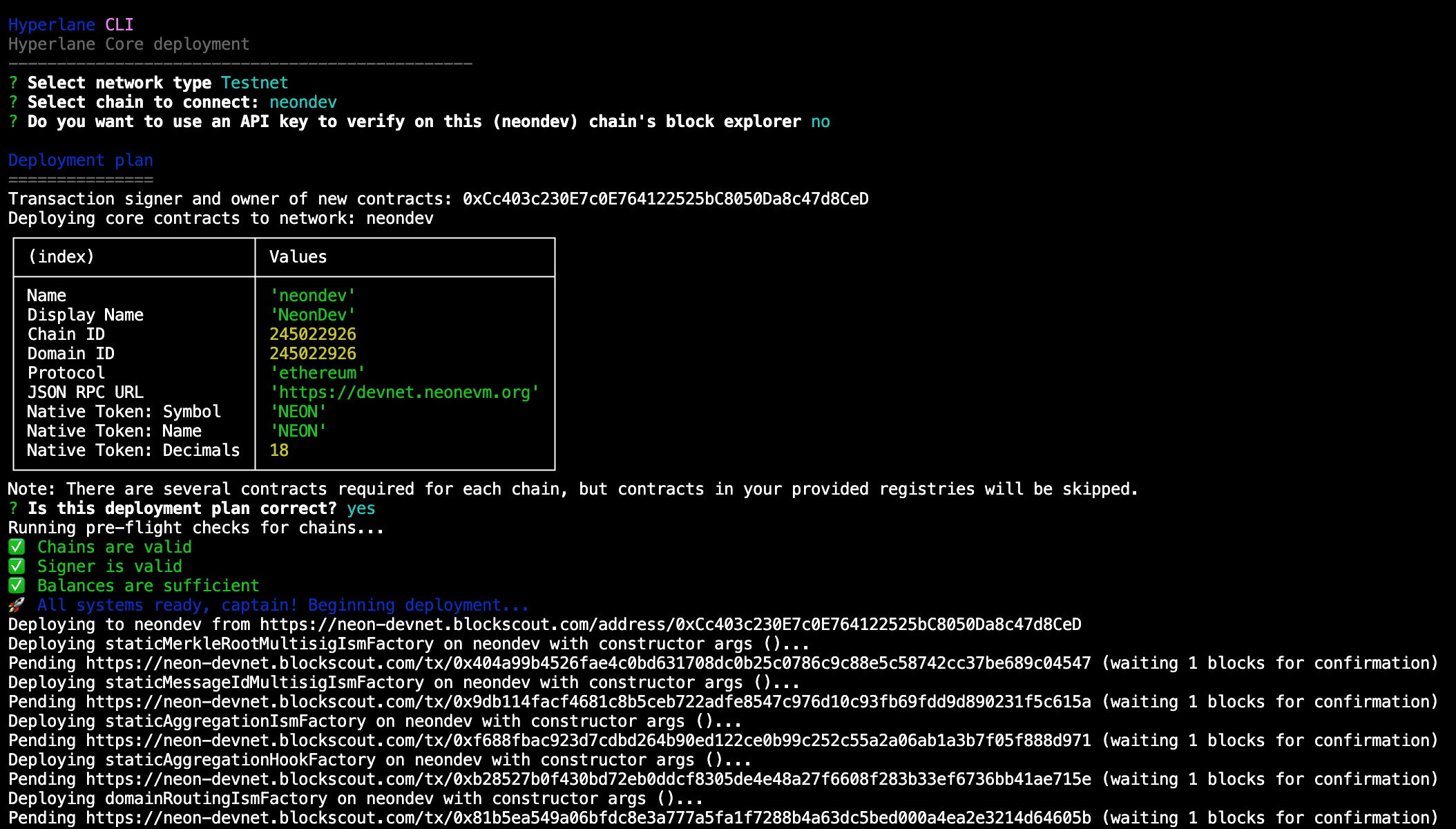Click the question mark before 'Select network type'
Viewport: 1456px width, 829px height.
(13, 83)
